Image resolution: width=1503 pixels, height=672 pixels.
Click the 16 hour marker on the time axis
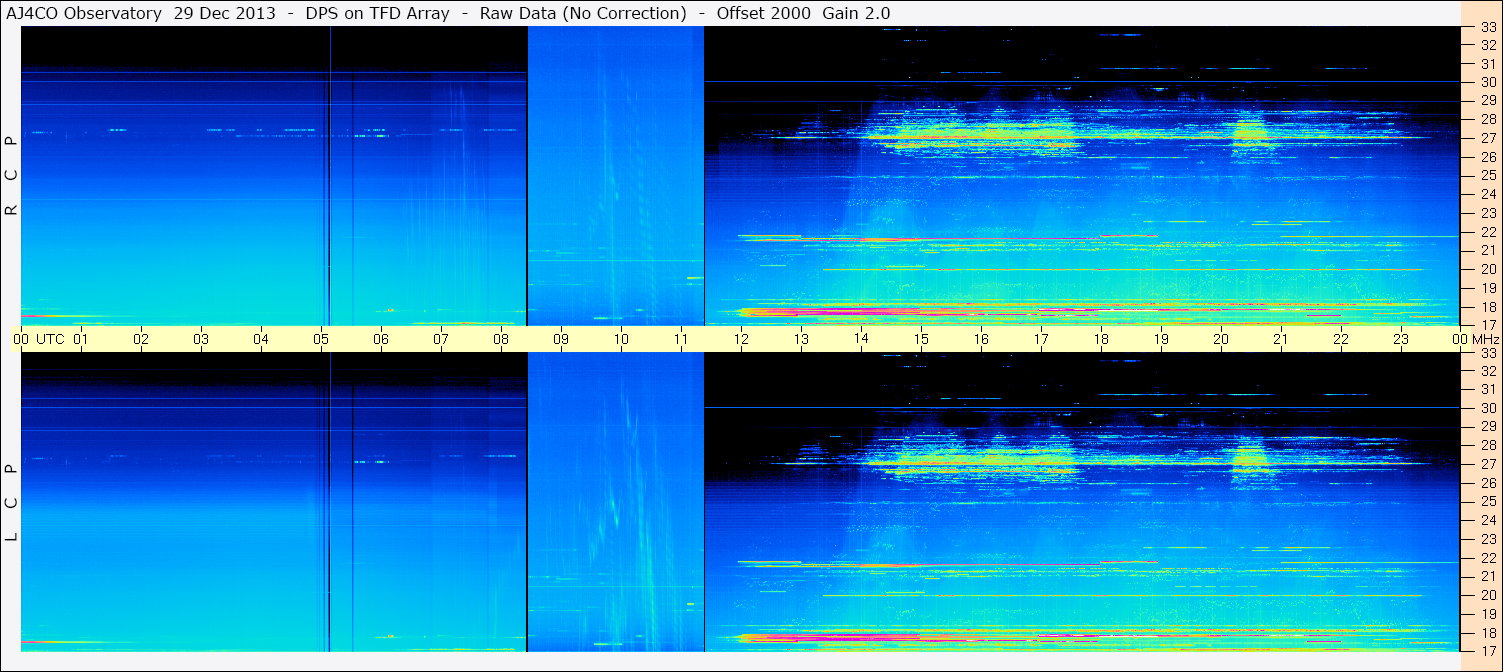[981, 339]
